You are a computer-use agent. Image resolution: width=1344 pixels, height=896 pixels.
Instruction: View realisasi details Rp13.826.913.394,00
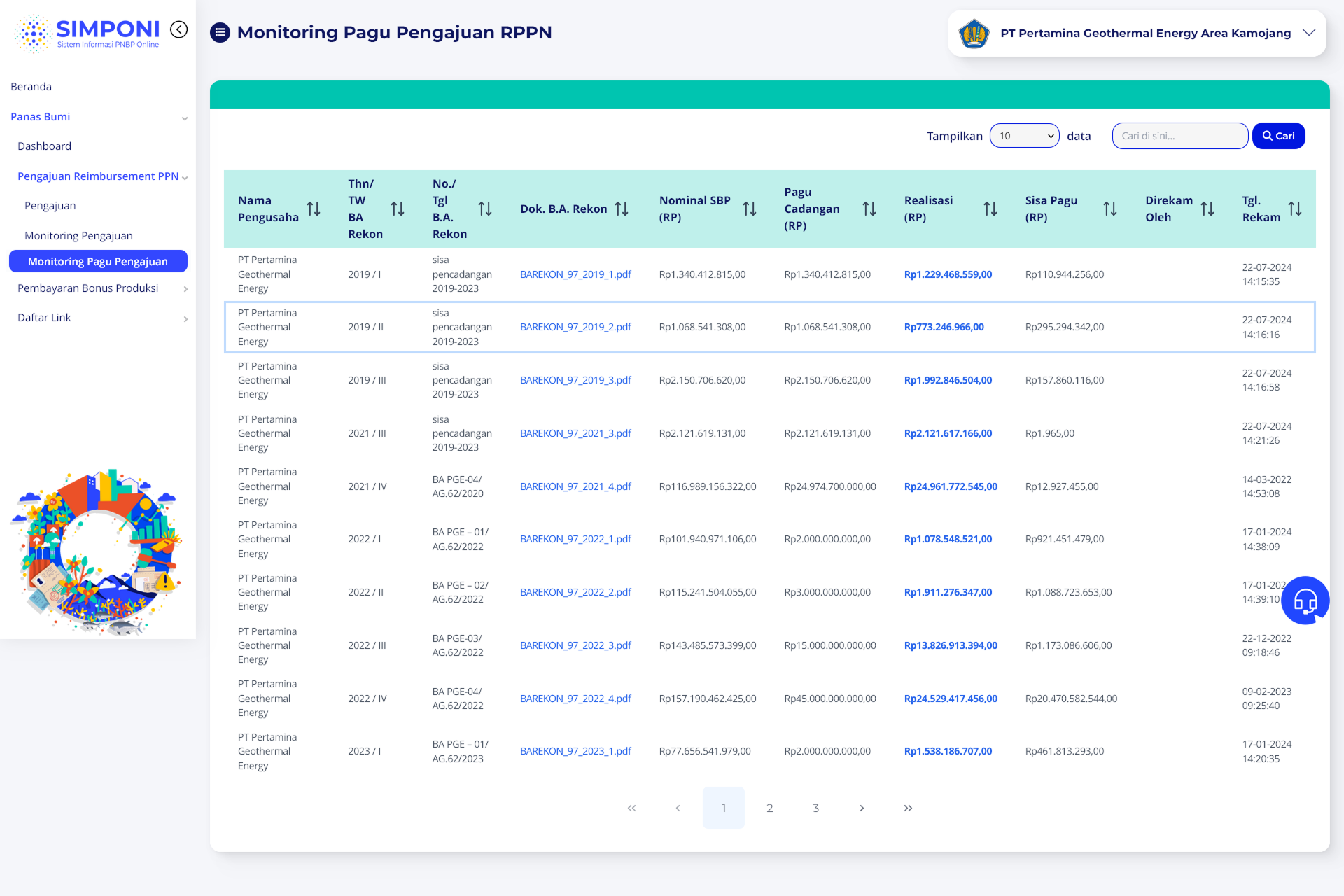pyautogui.click(x=951, y=645)
